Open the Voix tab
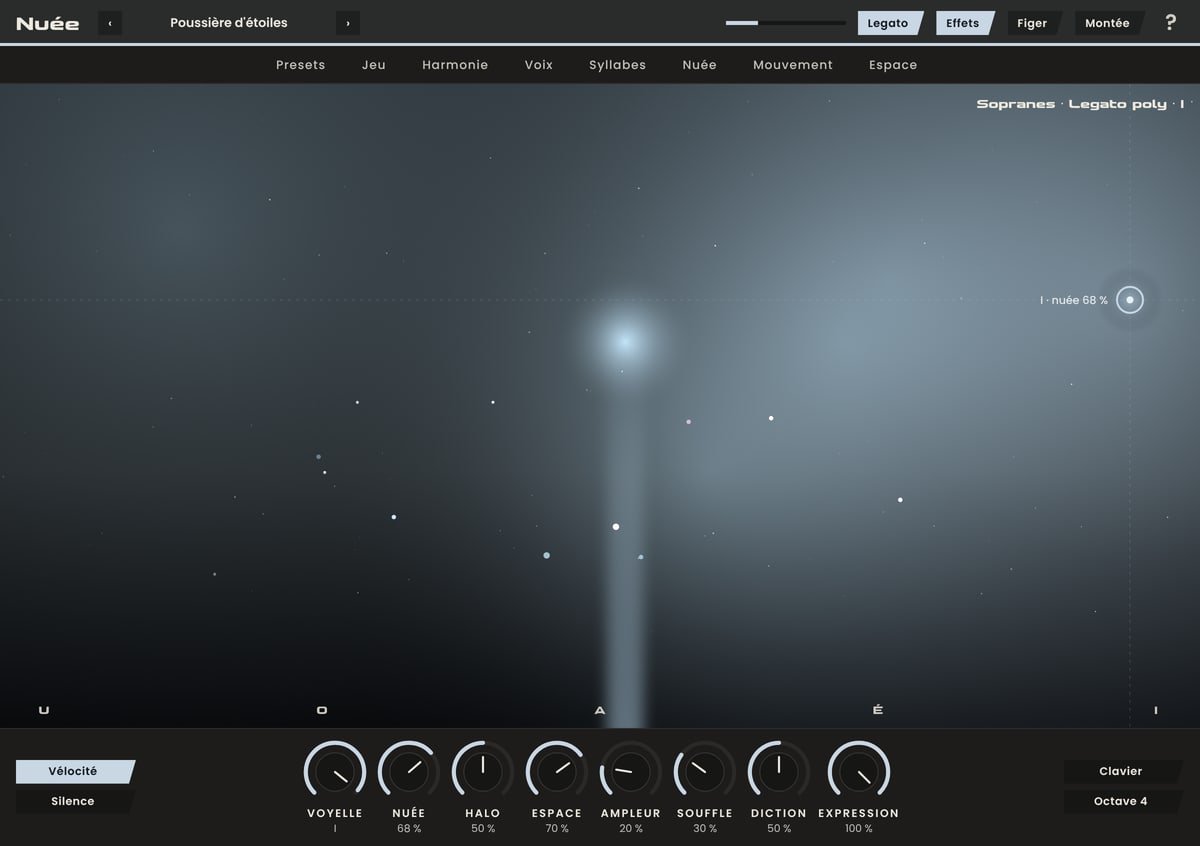Image resolution: width=1200 pixels, height=846 pixels. (x=539, y=65)
